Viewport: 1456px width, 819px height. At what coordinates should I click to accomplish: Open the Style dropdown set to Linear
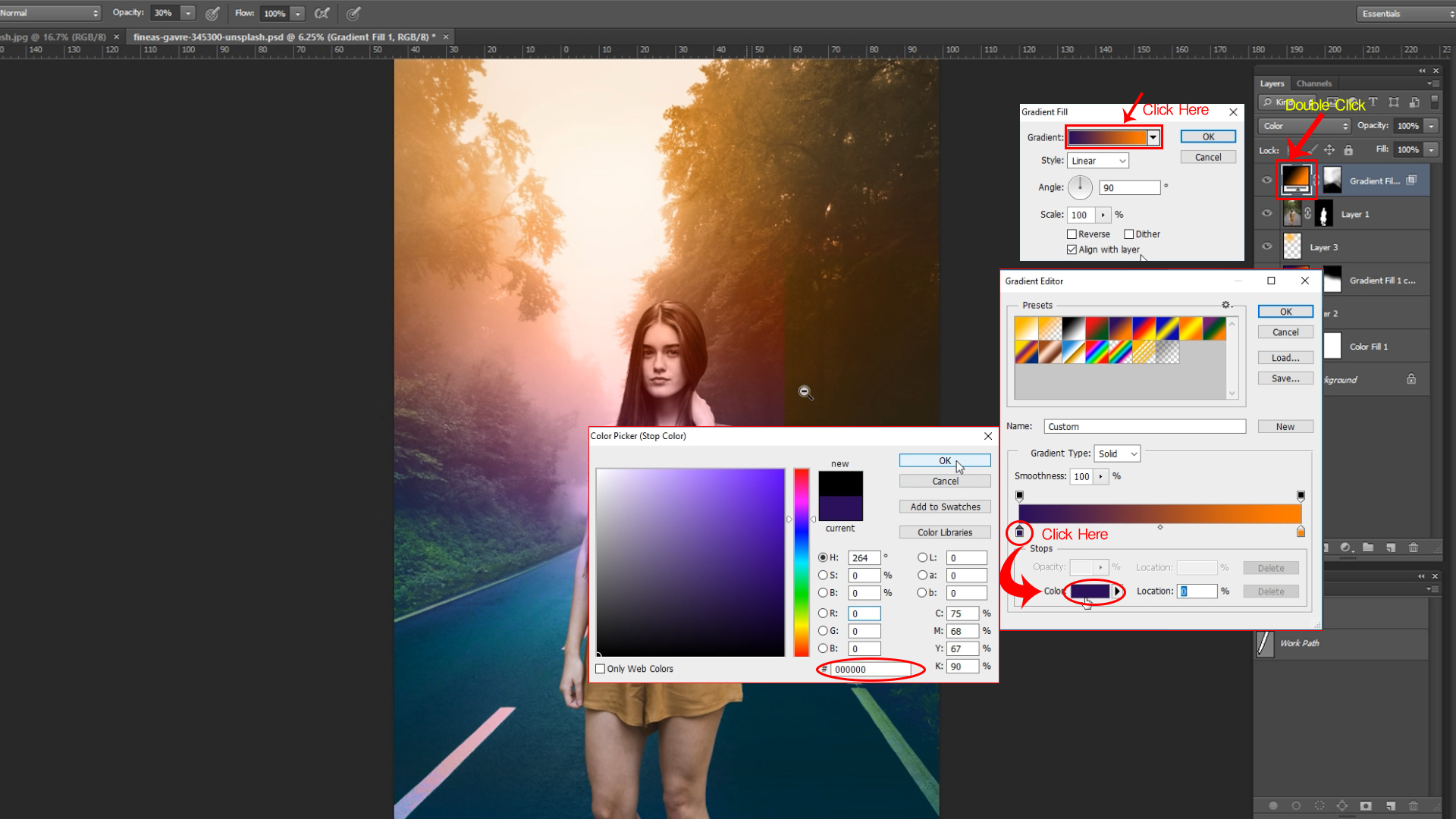(x=1097, y=160)
